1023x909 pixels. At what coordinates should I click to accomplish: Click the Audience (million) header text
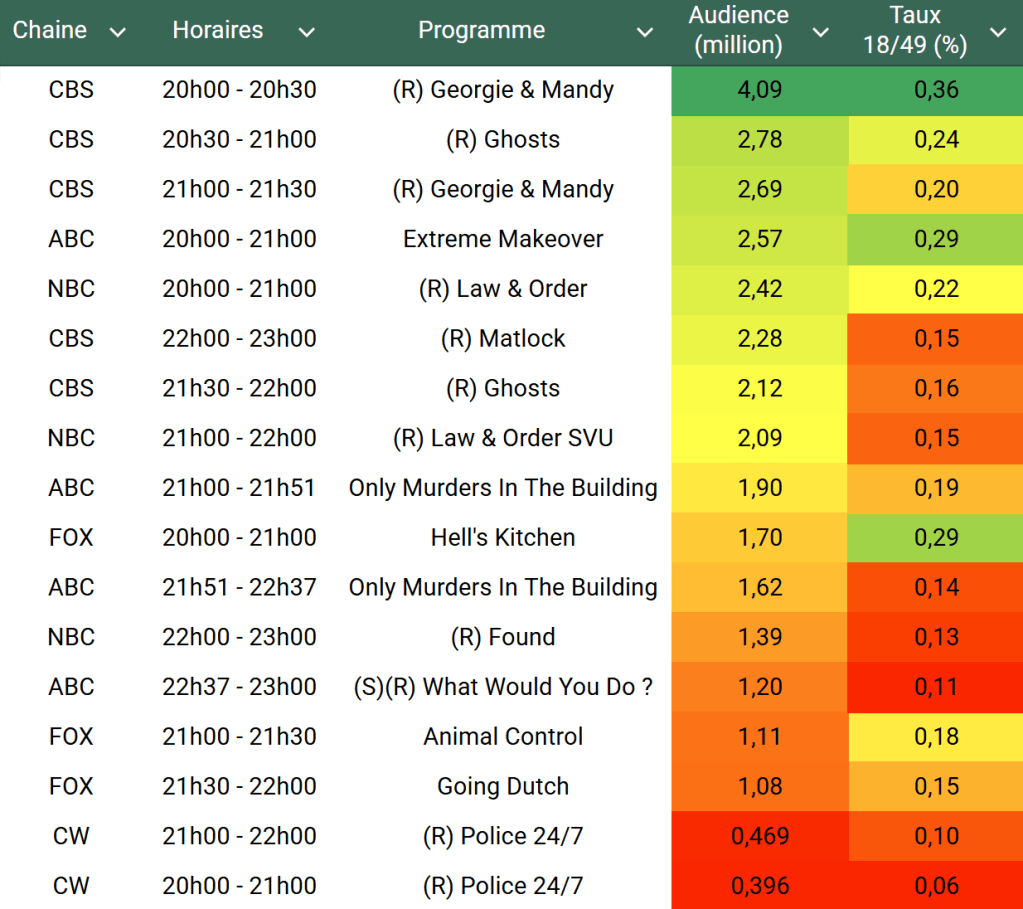(x=738, y=31)
